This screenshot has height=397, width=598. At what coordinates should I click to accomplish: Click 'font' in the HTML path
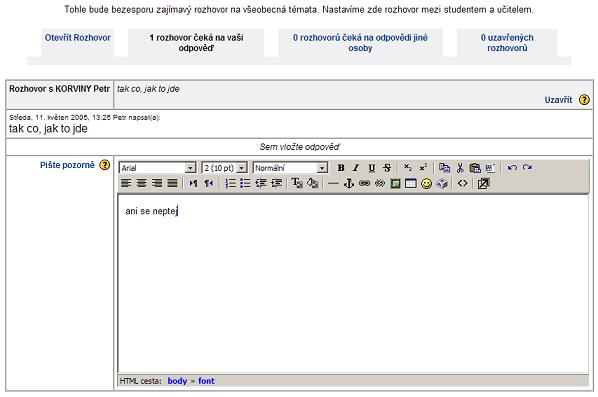(x=206, y=381)
